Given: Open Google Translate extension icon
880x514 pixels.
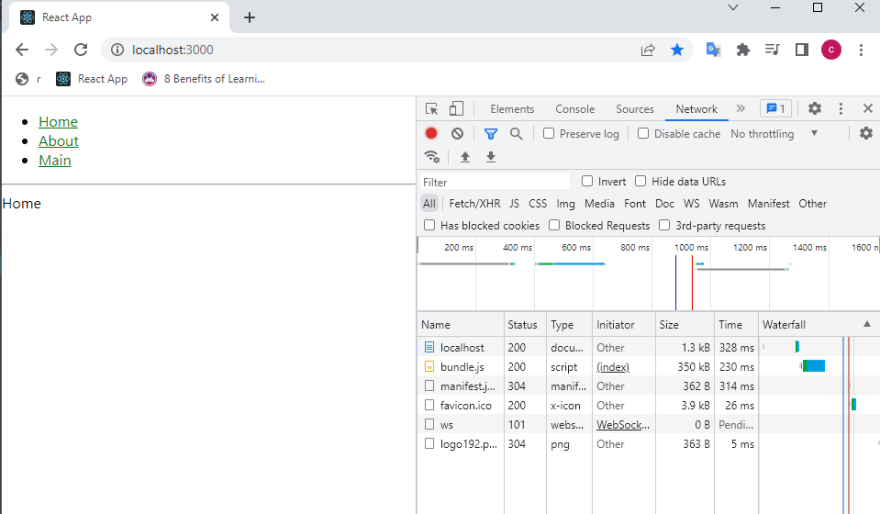Looking at the screenshot, I should coord(713,50).
